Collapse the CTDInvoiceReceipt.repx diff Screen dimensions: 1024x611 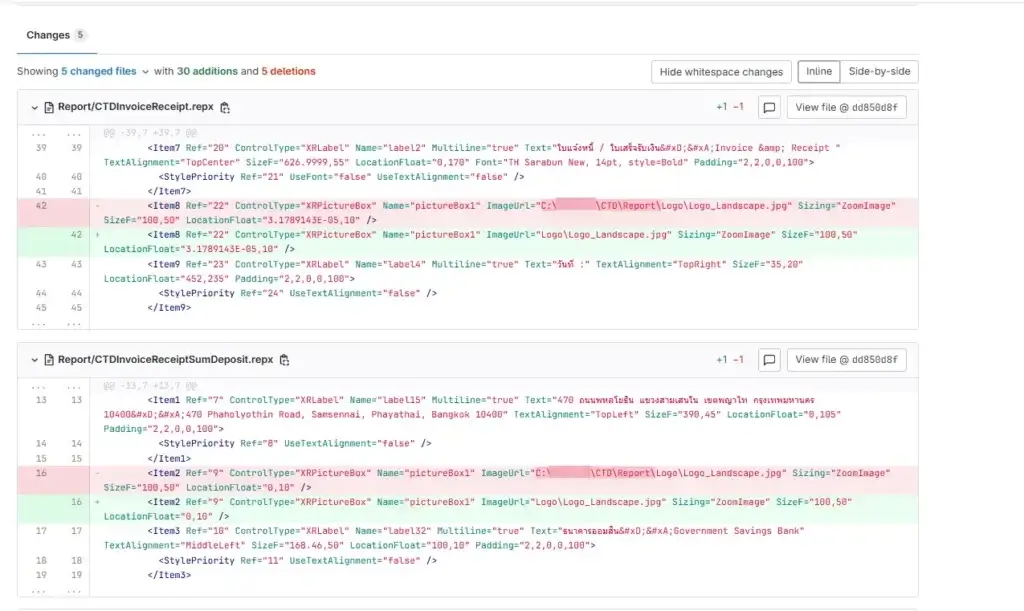34,108
